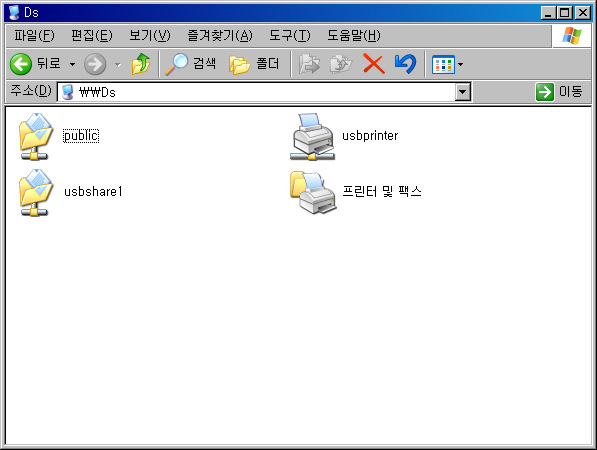This screenshot has height=450, width=597.
Task: Close the Ds window
Action: click(583, 13)
